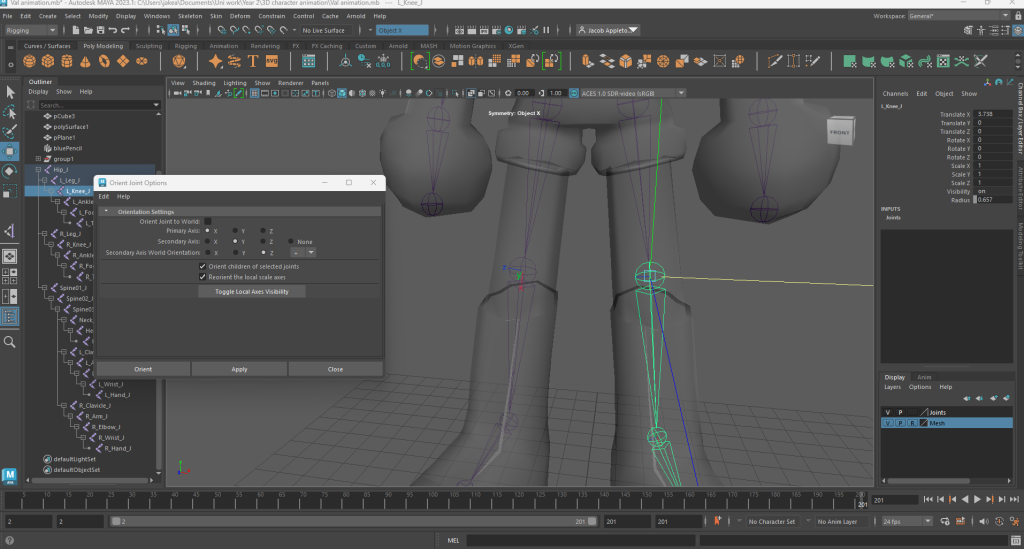The image size is (1024, 549).
Task: Select the polygon Type text tool
Action: coord(254,61)
